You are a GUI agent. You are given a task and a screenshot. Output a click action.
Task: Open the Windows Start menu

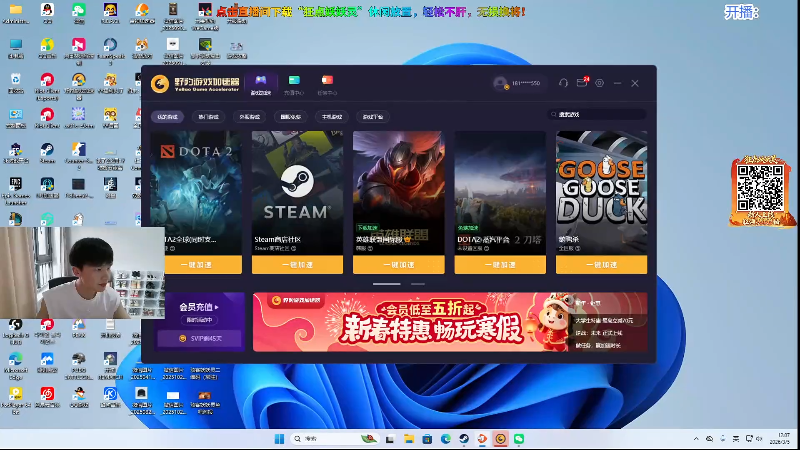click(279, 439)
